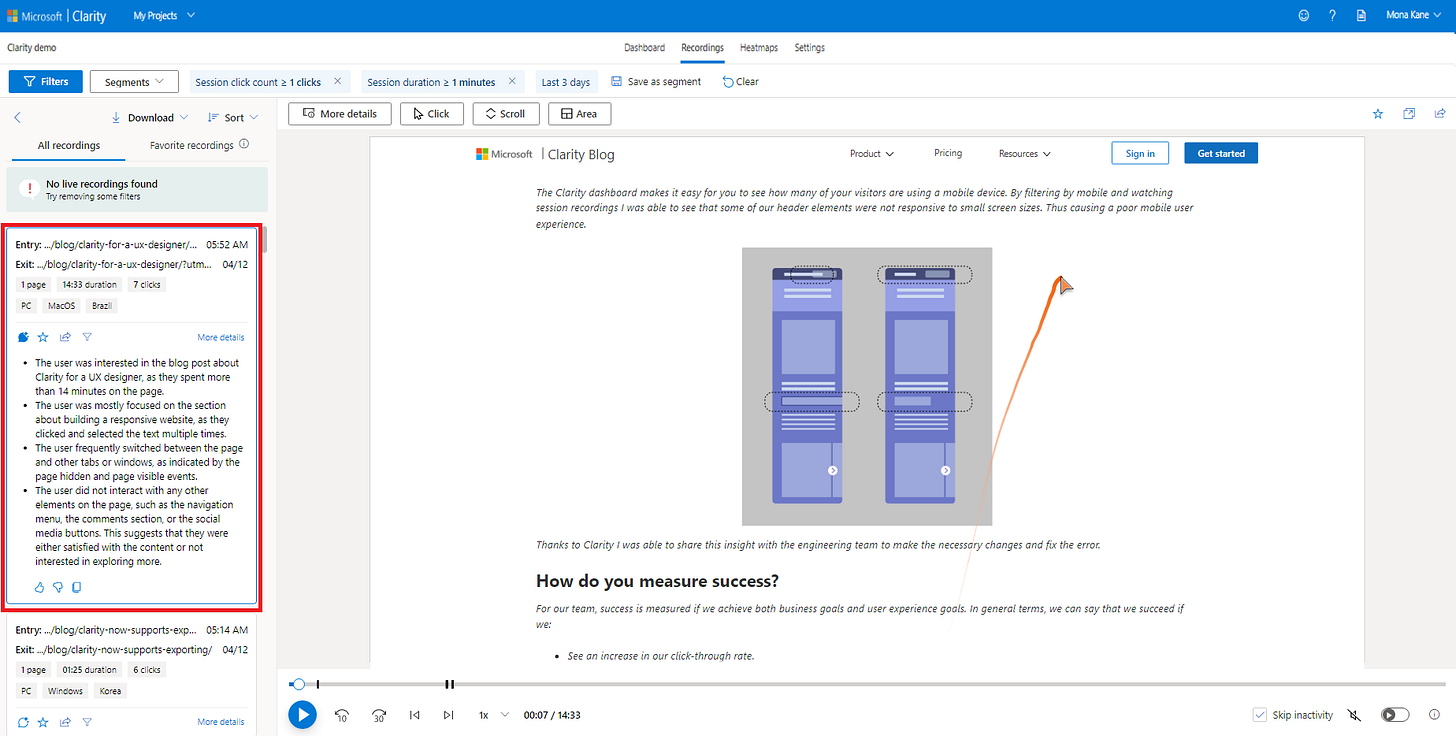Share the 05:14 AM recording
The height and width of the screenshot is (736, 1456).
65,722
